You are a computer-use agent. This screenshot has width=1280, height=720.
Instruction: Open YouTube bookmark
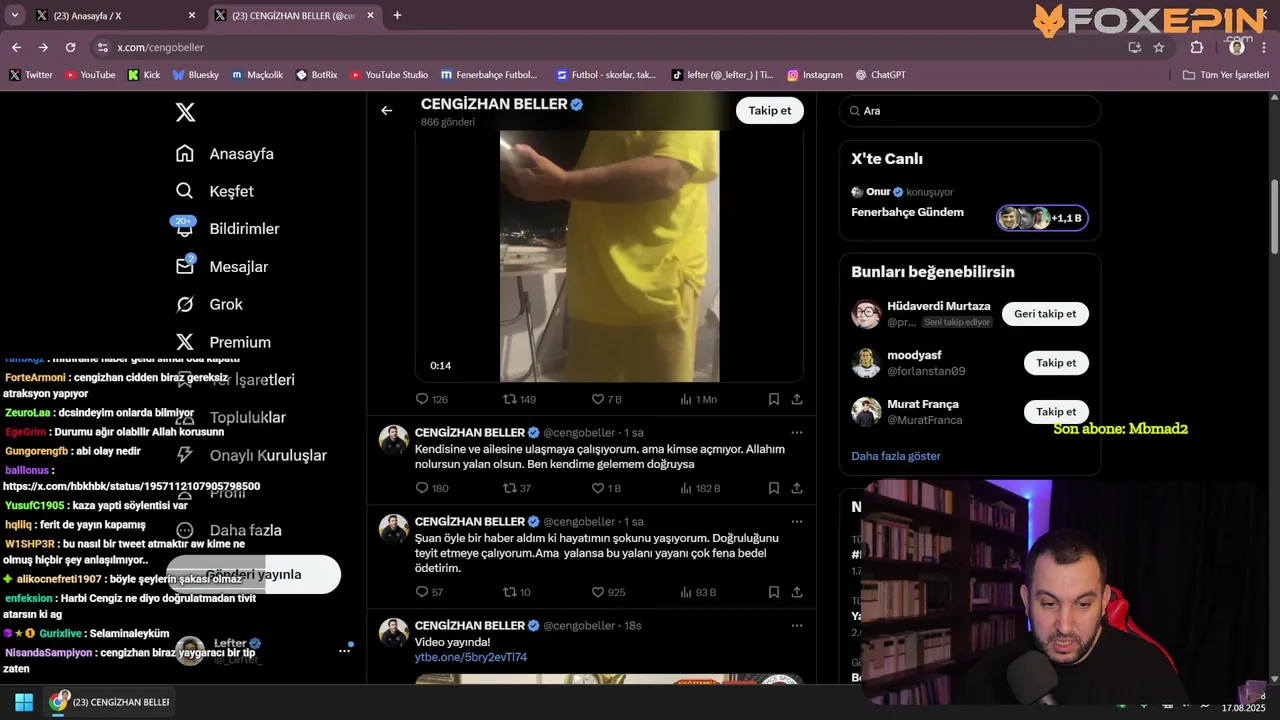coord(90,75)
